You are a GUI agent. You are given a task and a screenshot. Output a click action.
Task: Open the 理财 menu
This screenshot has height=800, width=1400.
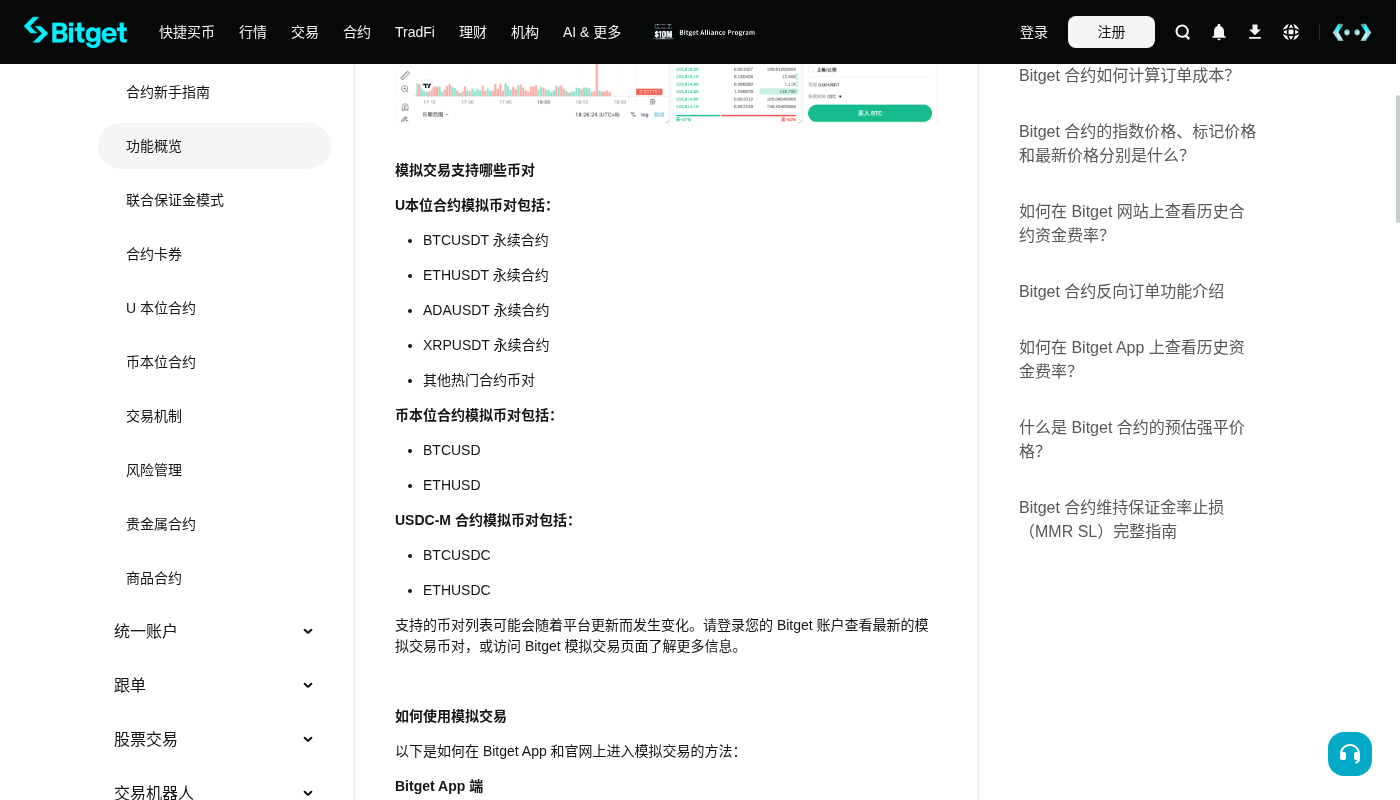[x=473, y=32]
